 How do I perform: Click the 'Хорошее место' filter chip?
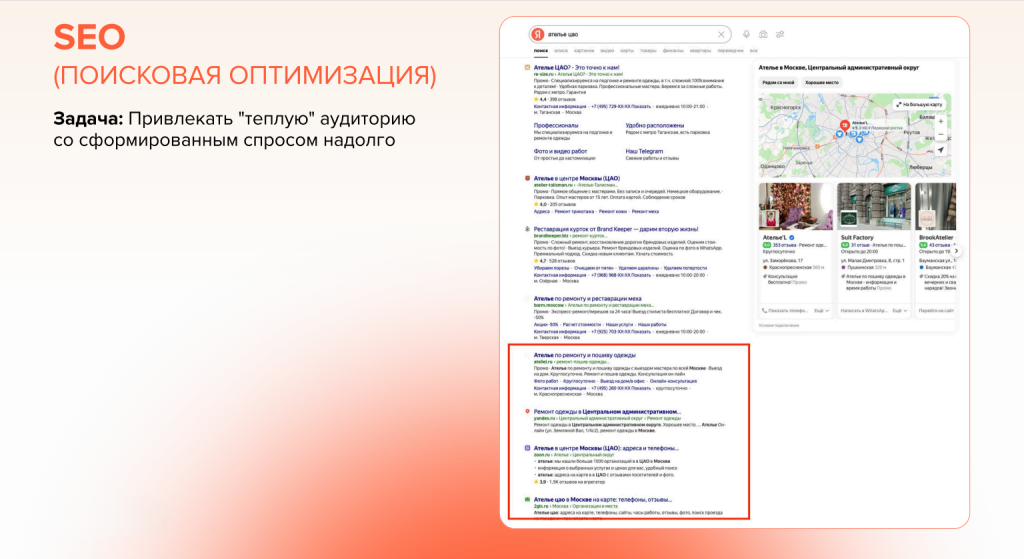(822, 82)
